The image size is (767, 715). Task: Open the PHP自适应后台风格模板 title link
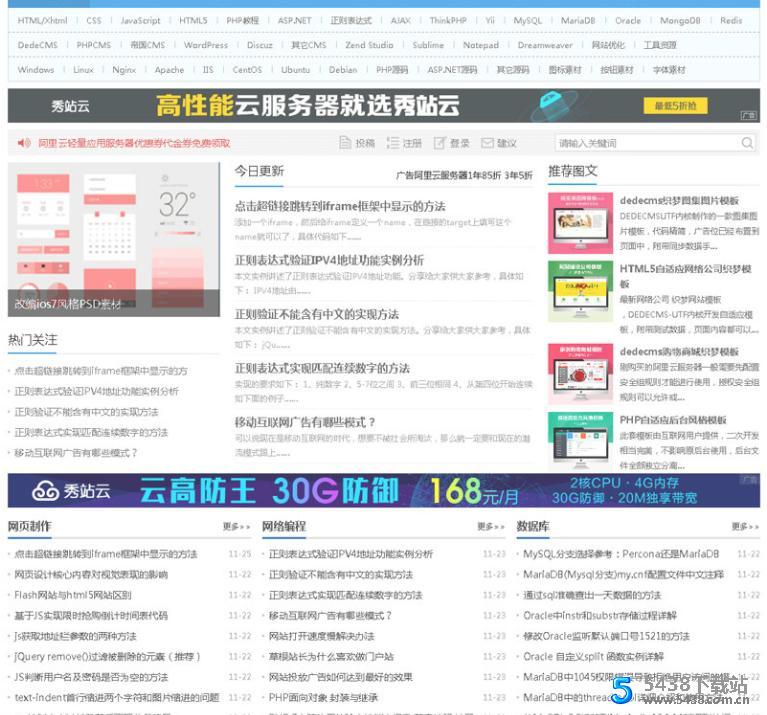673,420
